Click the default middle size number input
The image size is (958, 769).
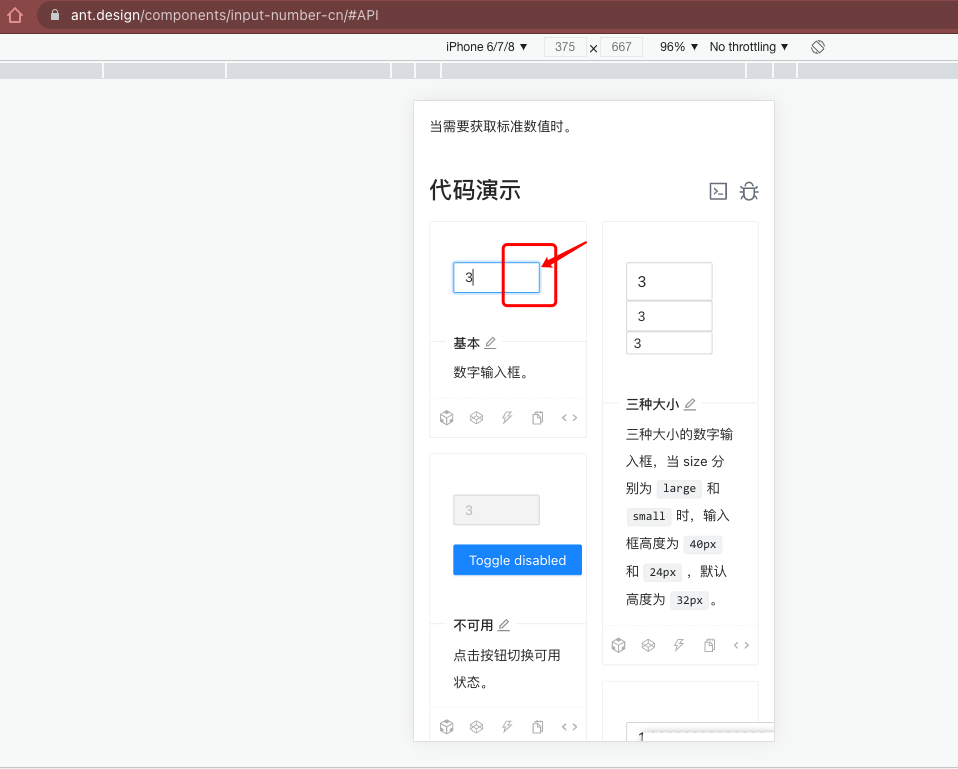point(669,316)
